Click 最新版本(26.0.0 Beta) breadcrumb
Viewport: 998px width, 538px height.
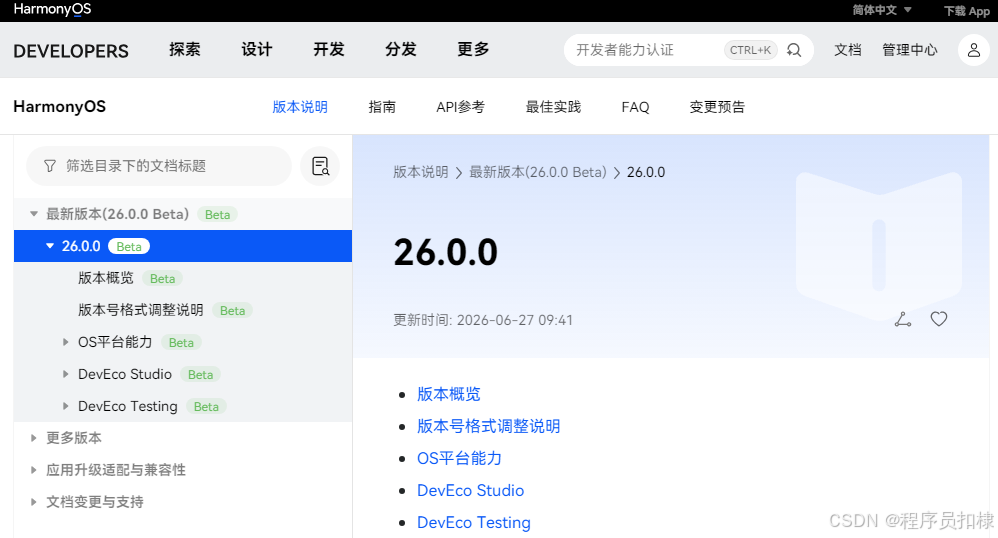pyautogui.click(x=538, y=172)
